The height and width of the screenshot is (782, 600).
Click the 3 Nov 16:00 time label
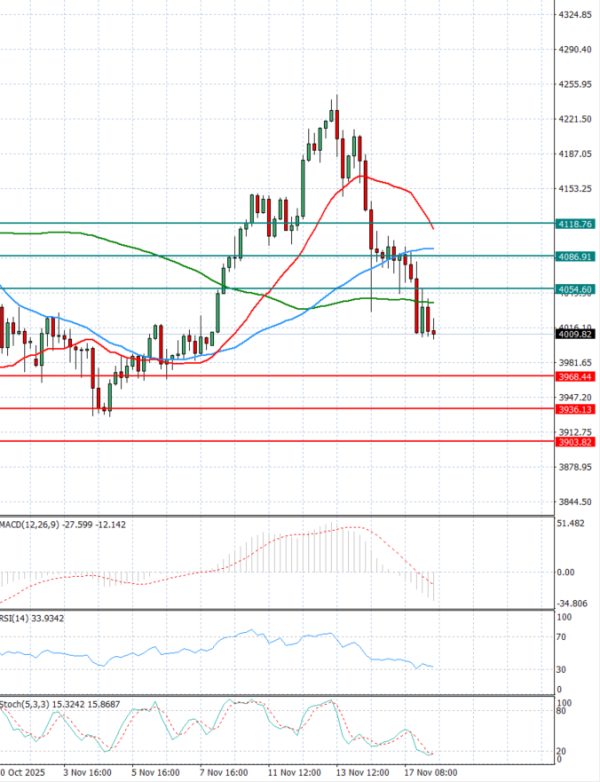tap(85, 773)
